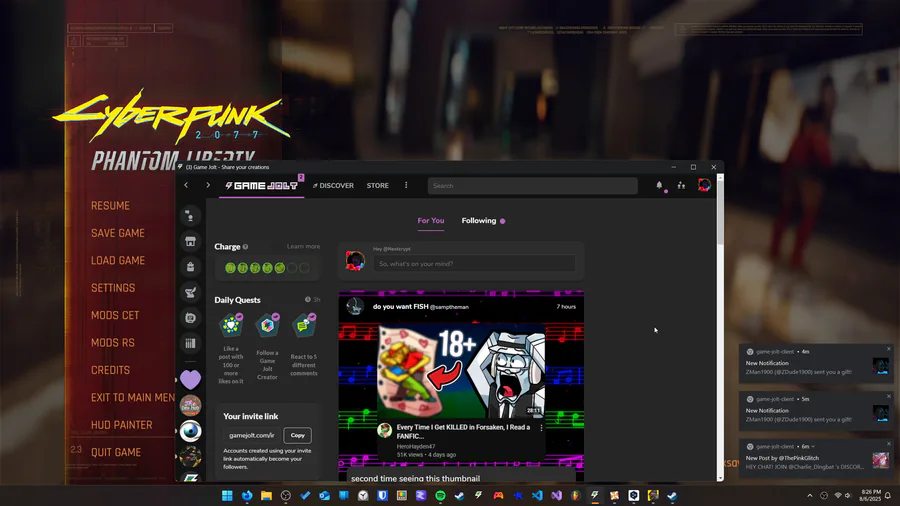Open 'Every Time I Get KILLED' video title

(463, 431)
